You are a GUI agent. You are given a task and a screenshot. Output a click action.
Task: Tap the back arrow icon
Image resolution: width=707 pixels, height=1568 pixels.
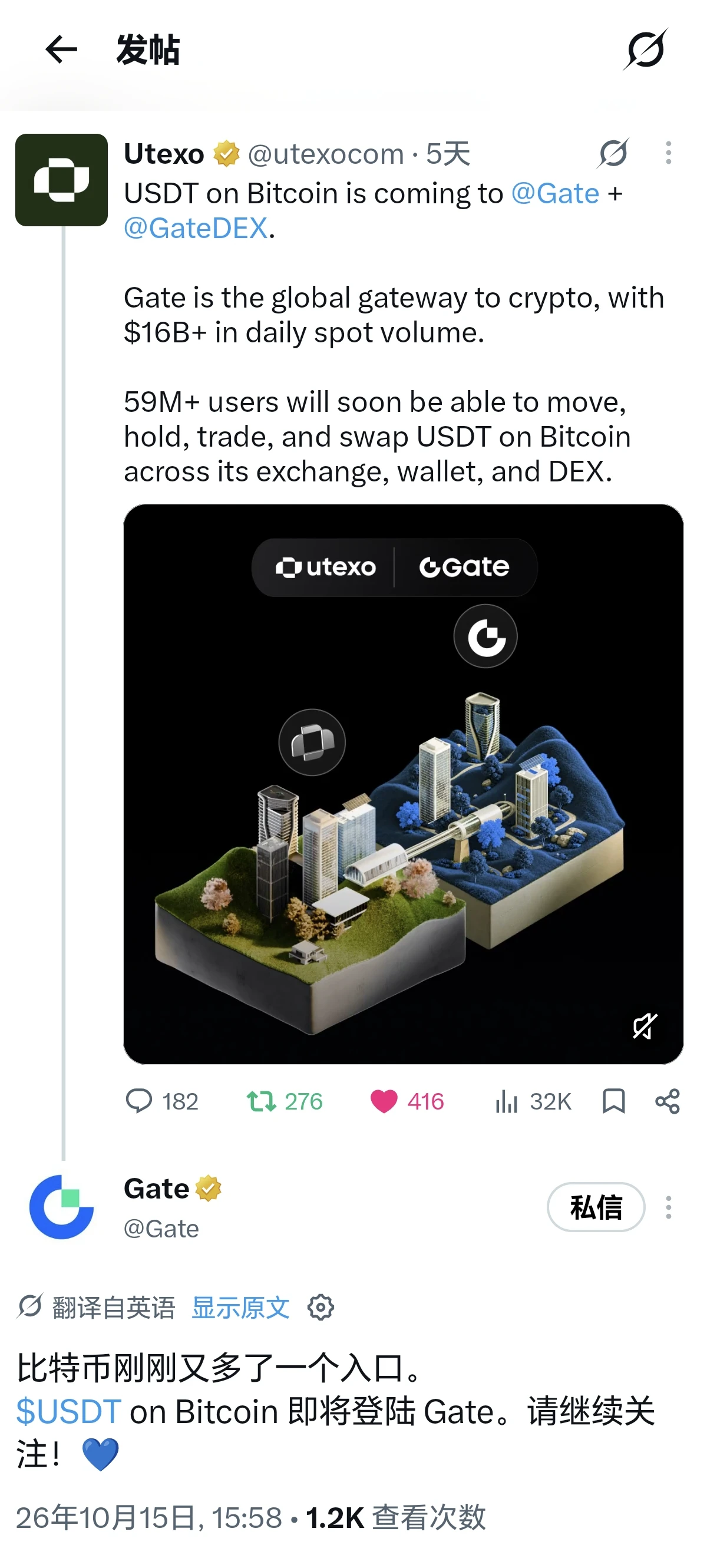(61, 49)
